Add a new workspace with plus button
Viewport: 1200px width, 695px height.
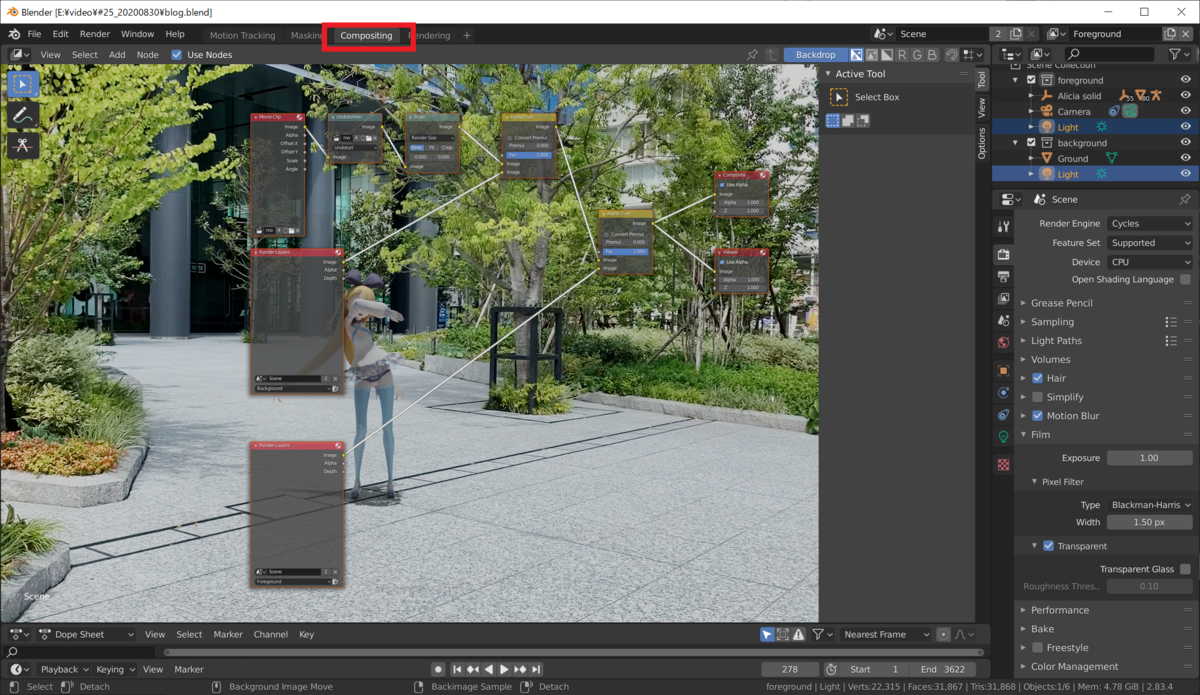pos(466,35)
